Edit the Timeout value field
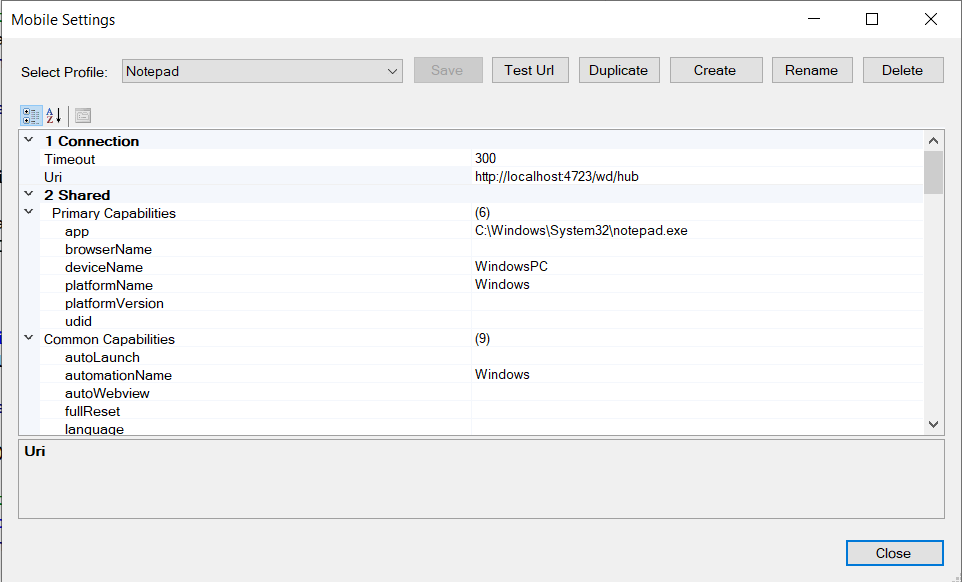 (x=695, y=159)
